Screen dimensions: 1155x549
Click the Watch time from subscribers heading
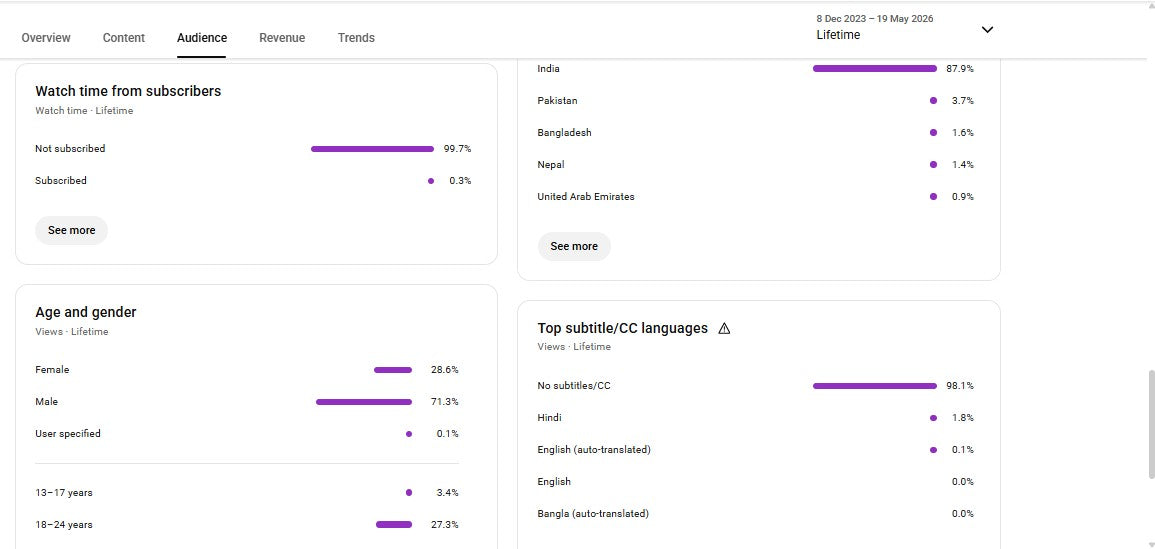click(x=128, y=91)
